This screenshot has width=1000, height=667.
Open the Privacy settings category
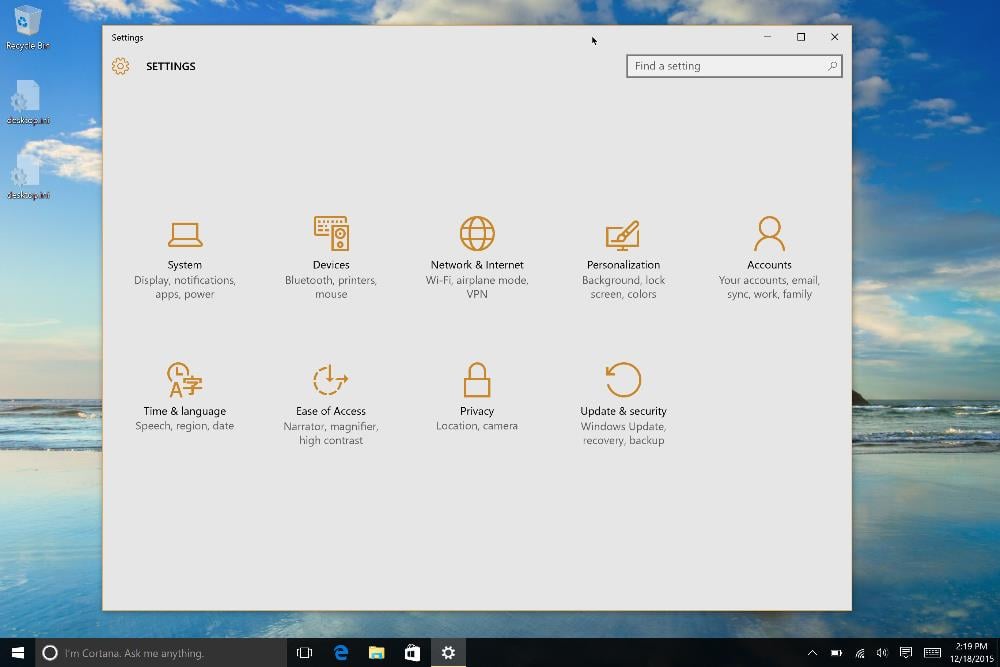(x=477, y=398)
